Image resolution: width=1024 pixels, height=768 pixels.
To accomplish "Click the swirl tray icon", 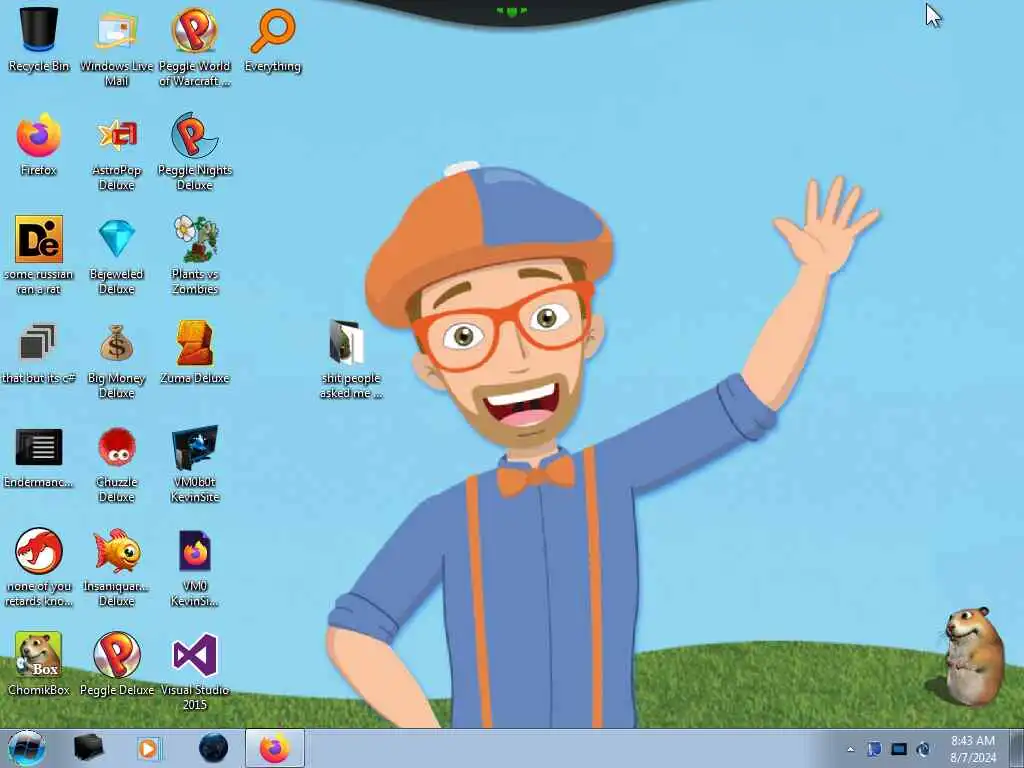I will tap(923, 749).
